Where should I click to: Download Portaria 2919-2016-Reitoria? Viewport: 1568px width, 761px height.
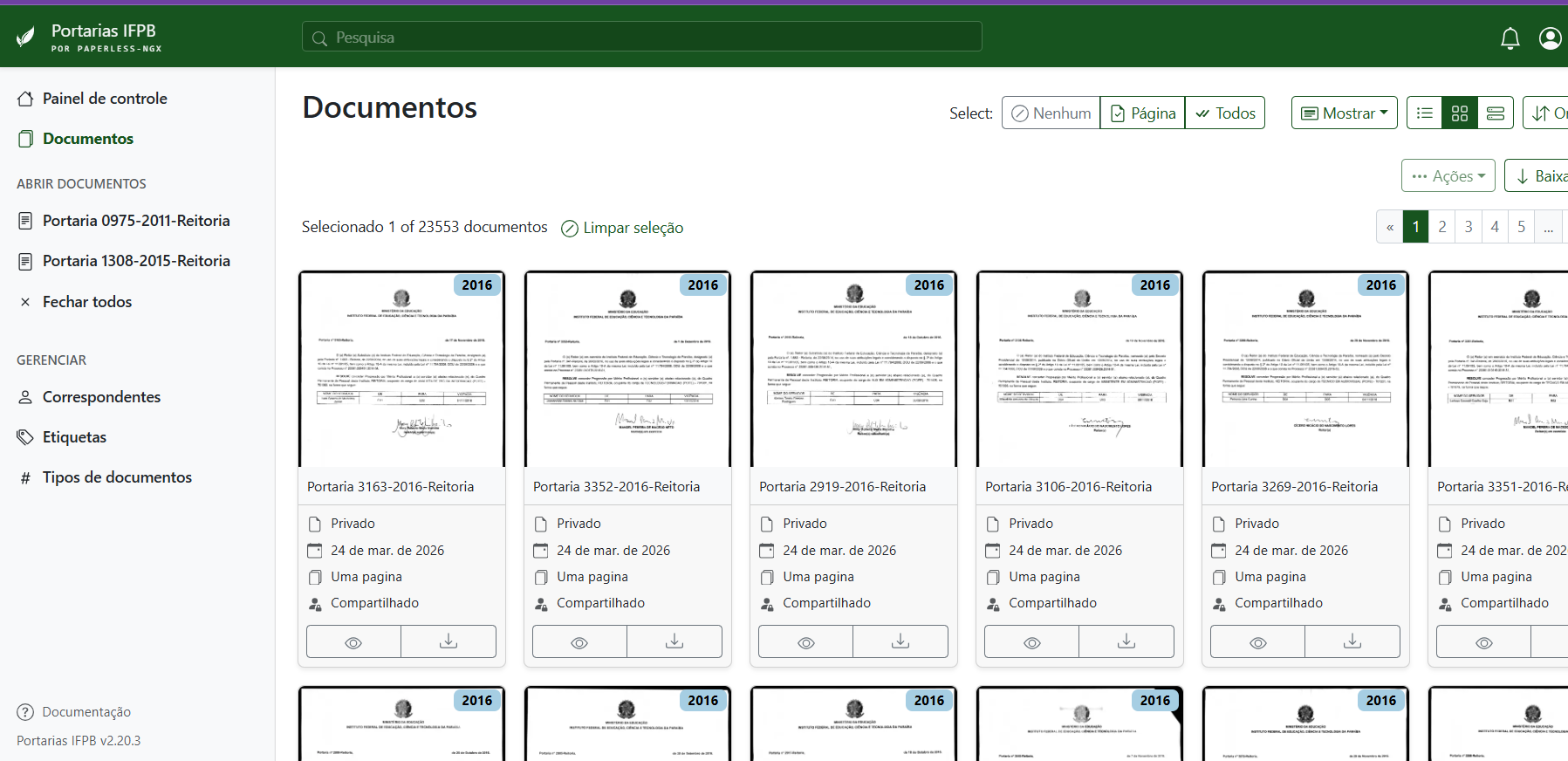pos(900,642)
